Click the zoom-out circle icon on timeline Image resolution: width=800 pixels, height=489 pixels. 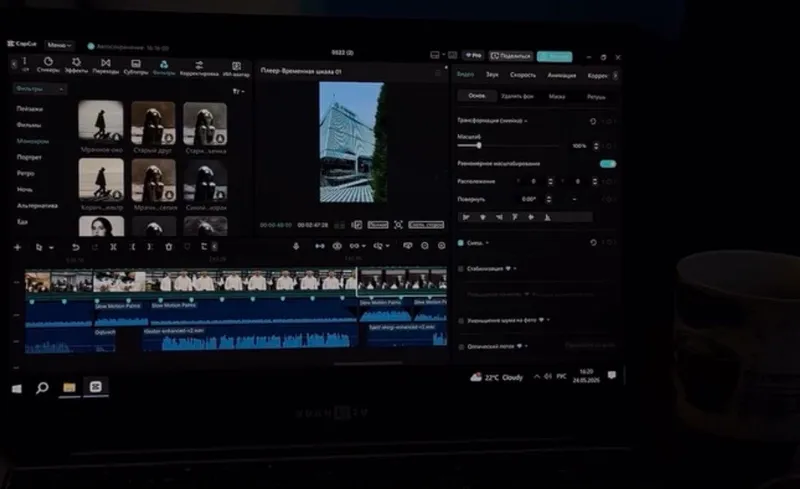tap(424, 246)
